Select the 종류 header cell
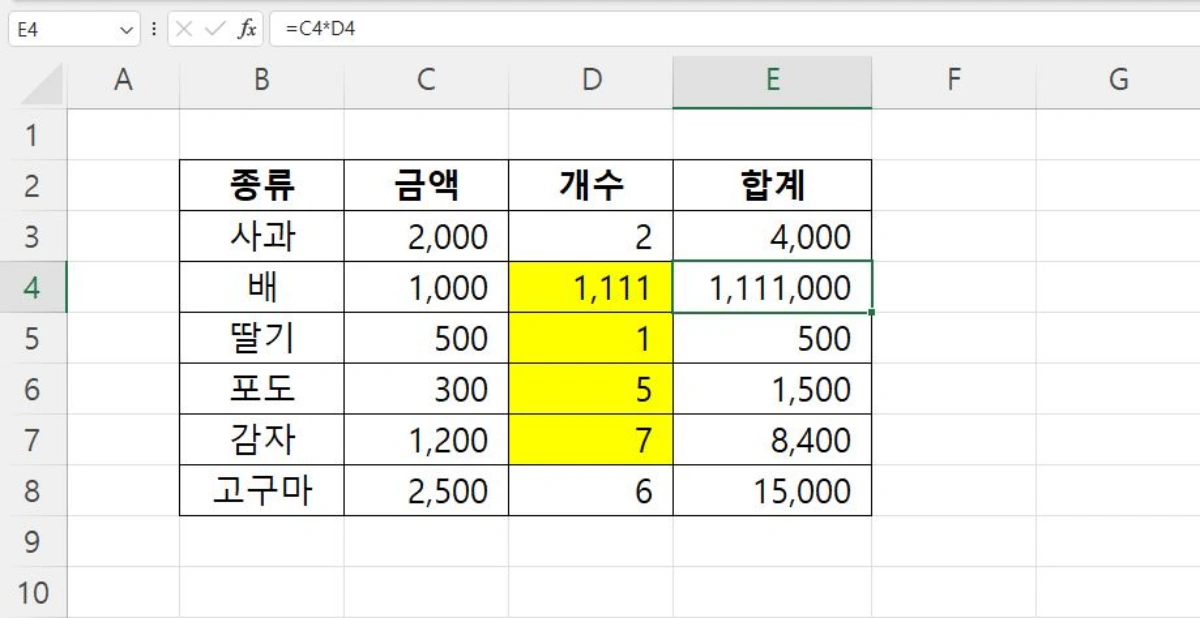This screenshot has height=618, width=1200. [x=260, y=184]
